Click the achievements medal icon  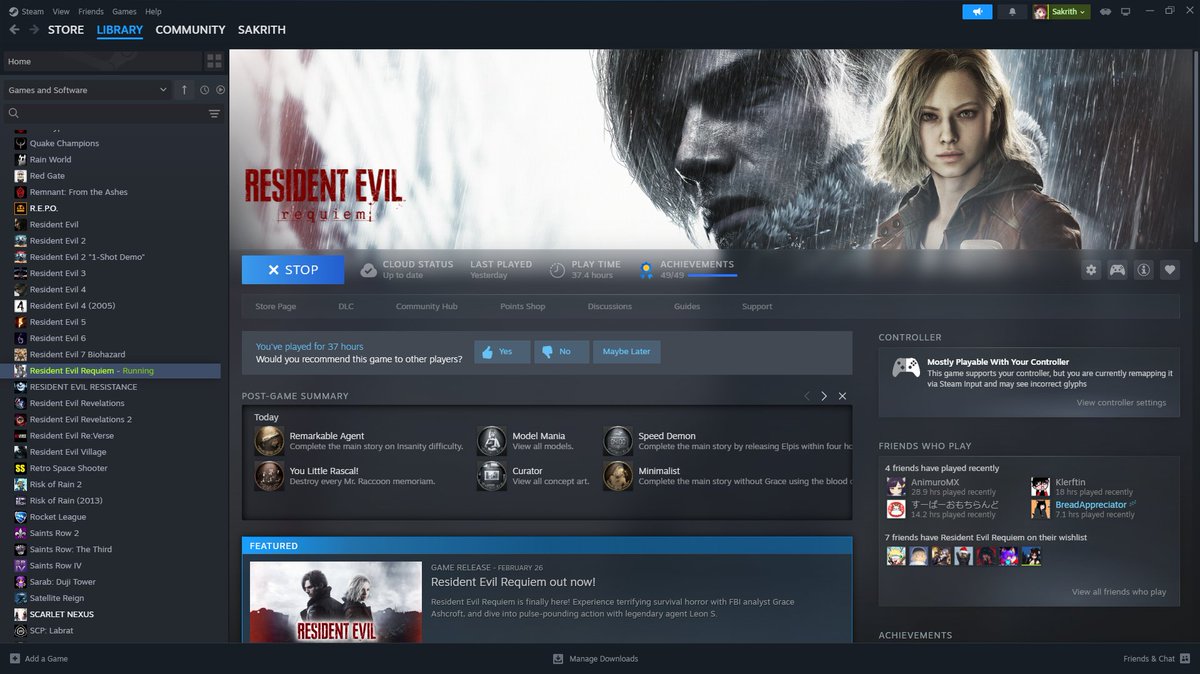(x=646, y=270)
